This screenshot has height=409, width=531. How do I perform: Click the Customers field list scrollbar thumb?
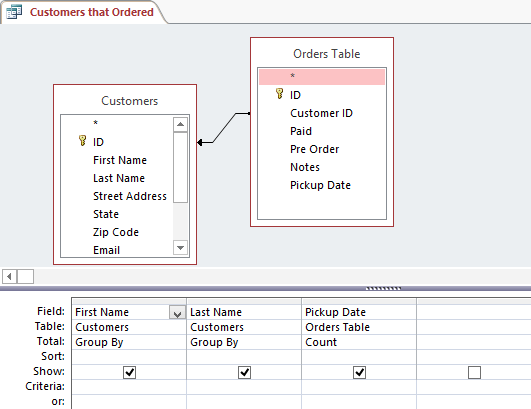coord(180,168)
